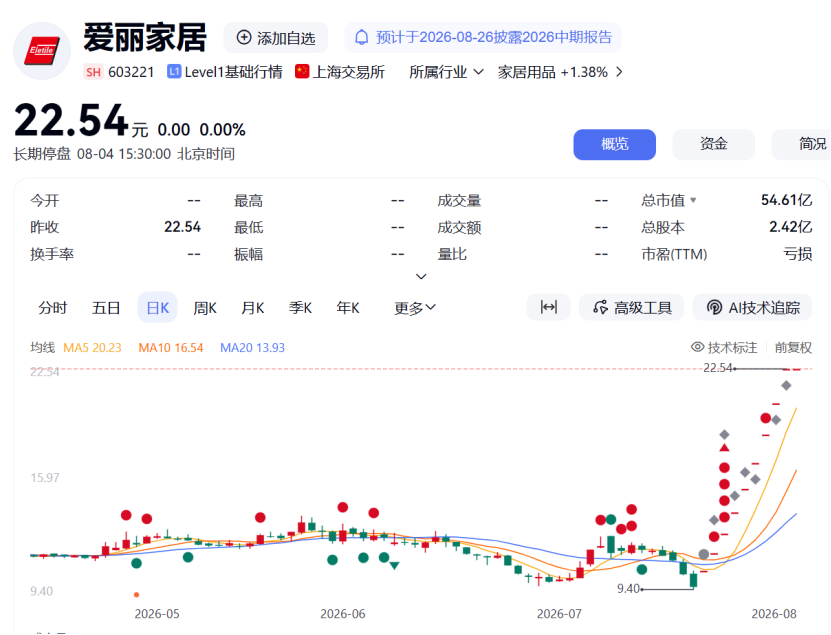Click the 2026-08 date axis label
This screenshot has height=635, width=831.
pos(774,614)
